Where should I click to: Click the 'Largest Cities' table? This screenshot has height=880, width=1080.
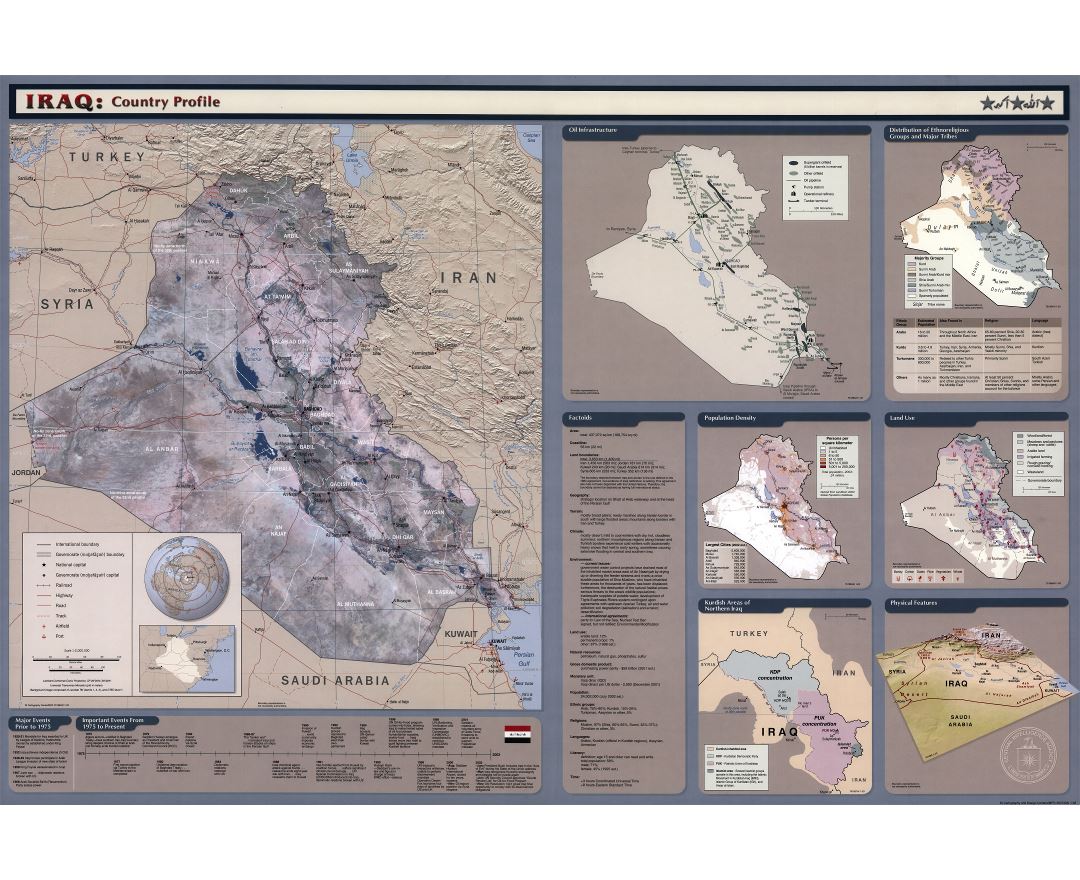pyautogui.click(x=725, y=562)
